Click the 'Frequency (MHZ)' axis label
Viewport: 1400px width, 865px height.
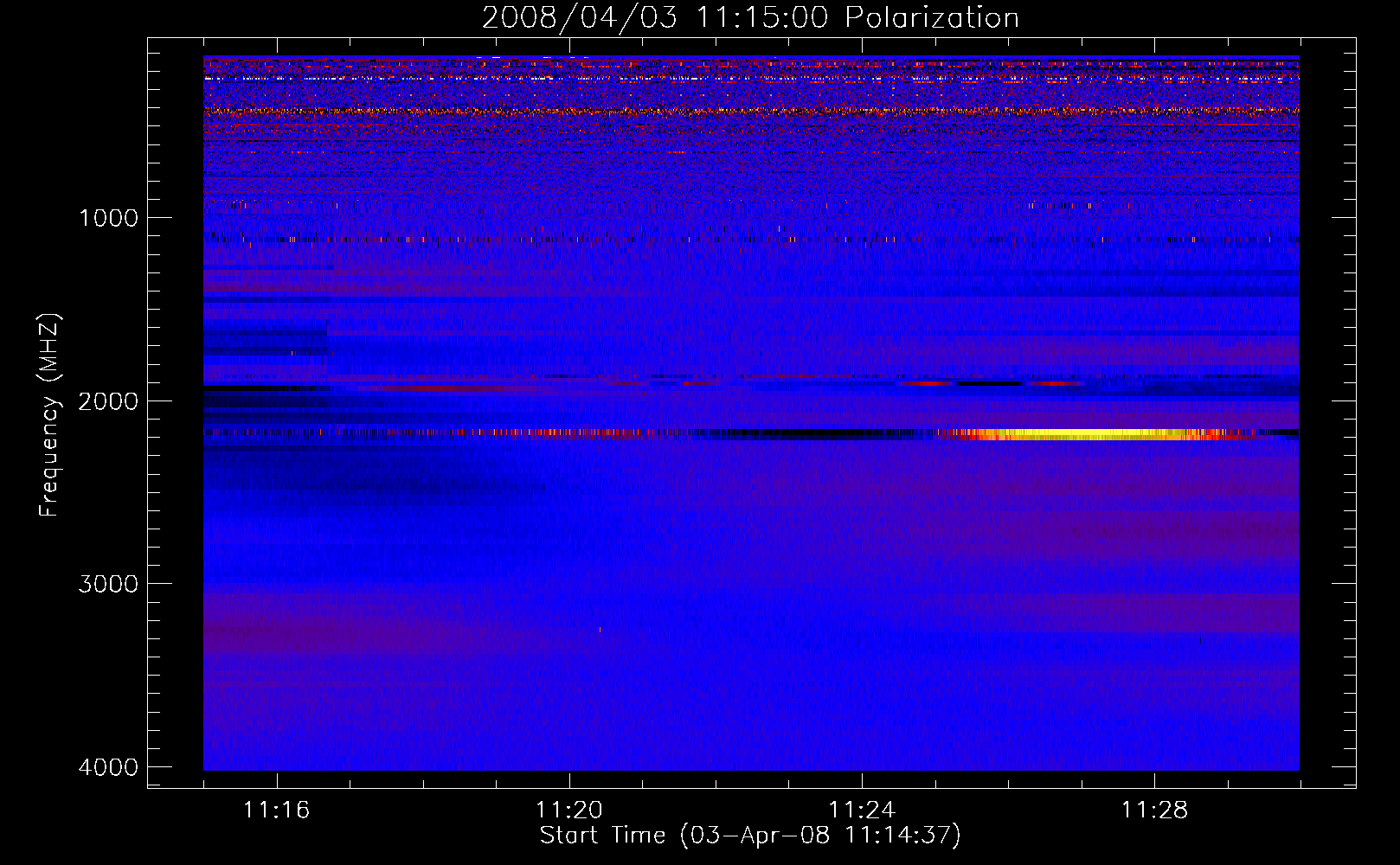50,415
